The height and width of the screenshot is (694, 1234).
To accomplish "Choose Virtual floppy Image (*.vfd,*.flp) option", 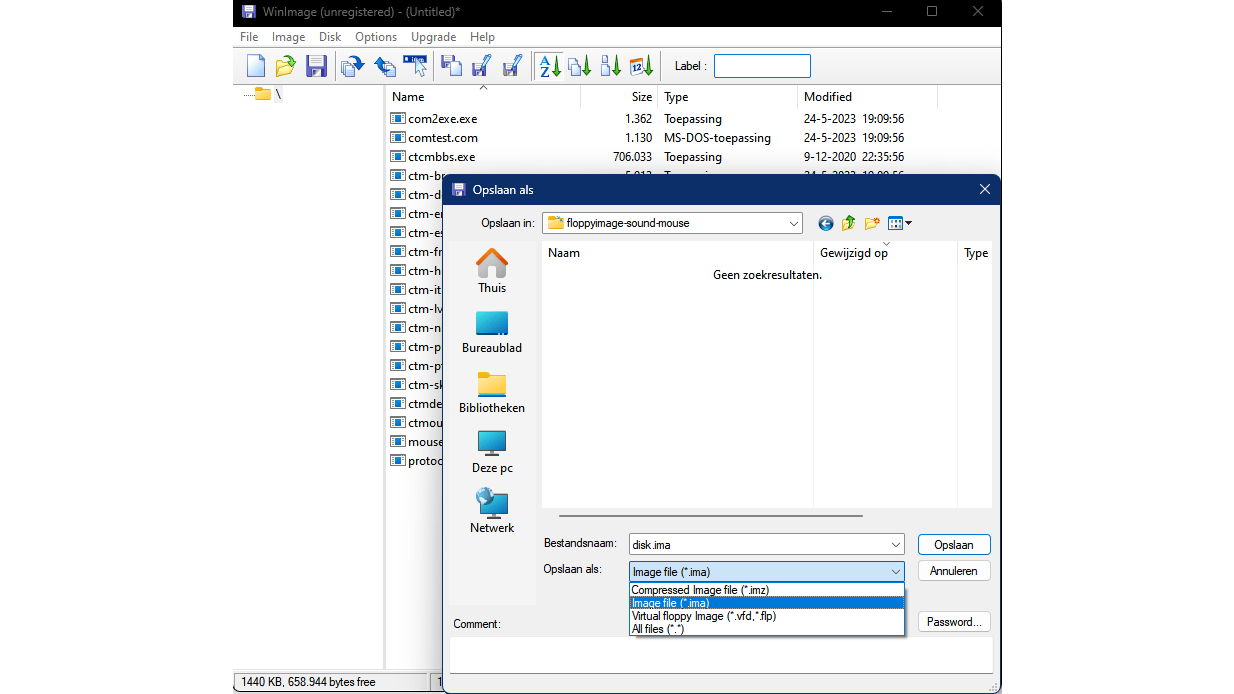I will click(767, 616).
